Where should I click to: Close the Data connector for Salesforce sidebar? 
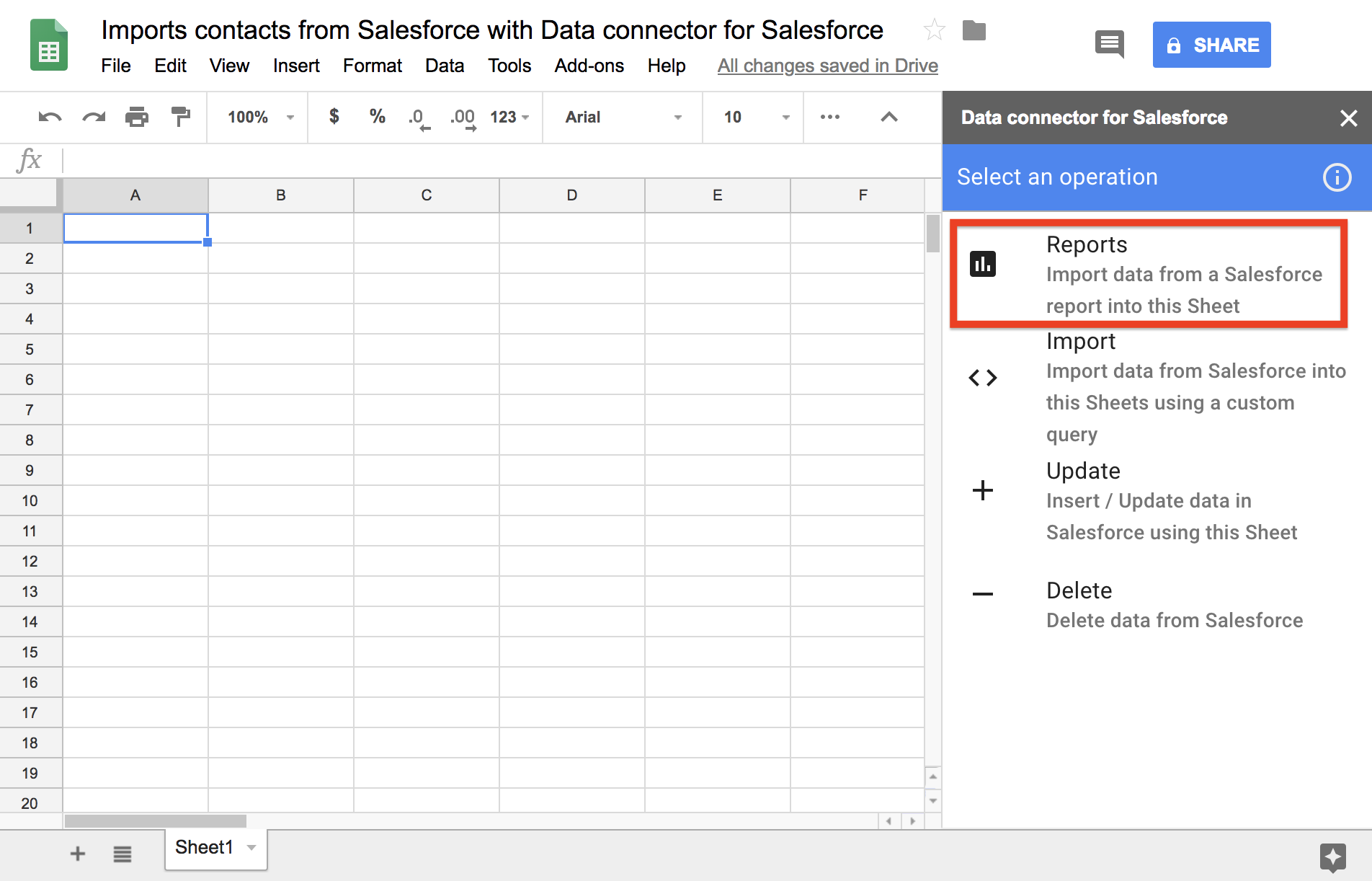tap(1348, 118)
